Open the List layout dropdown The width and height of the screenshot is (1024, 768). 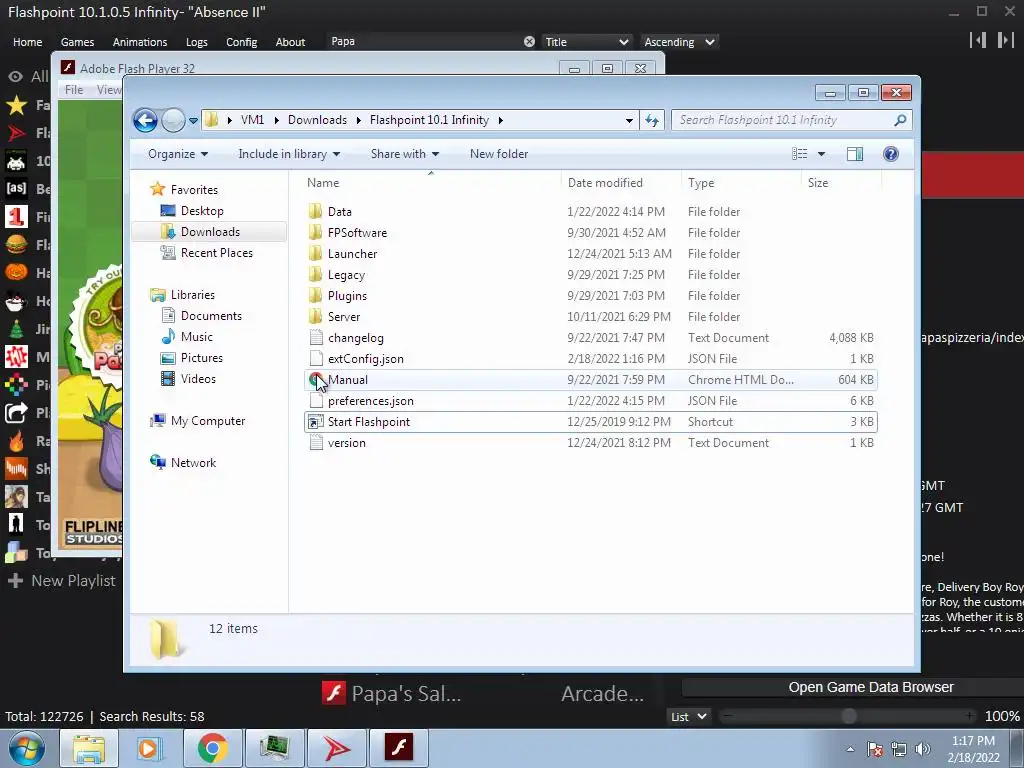pos(688,716)
